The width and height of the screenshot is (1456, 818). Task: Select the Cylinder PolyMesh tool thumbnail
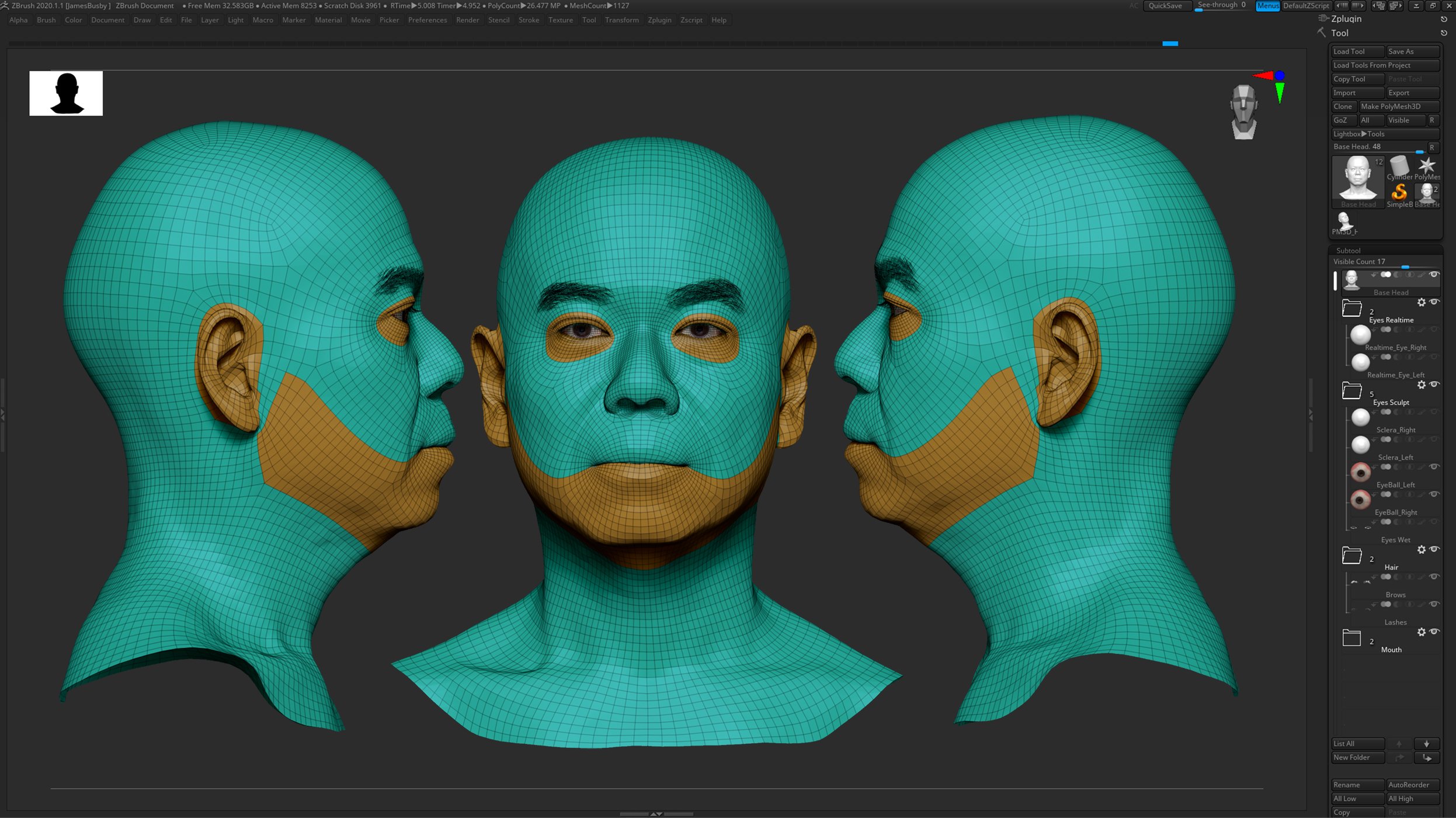point(1400,165)
